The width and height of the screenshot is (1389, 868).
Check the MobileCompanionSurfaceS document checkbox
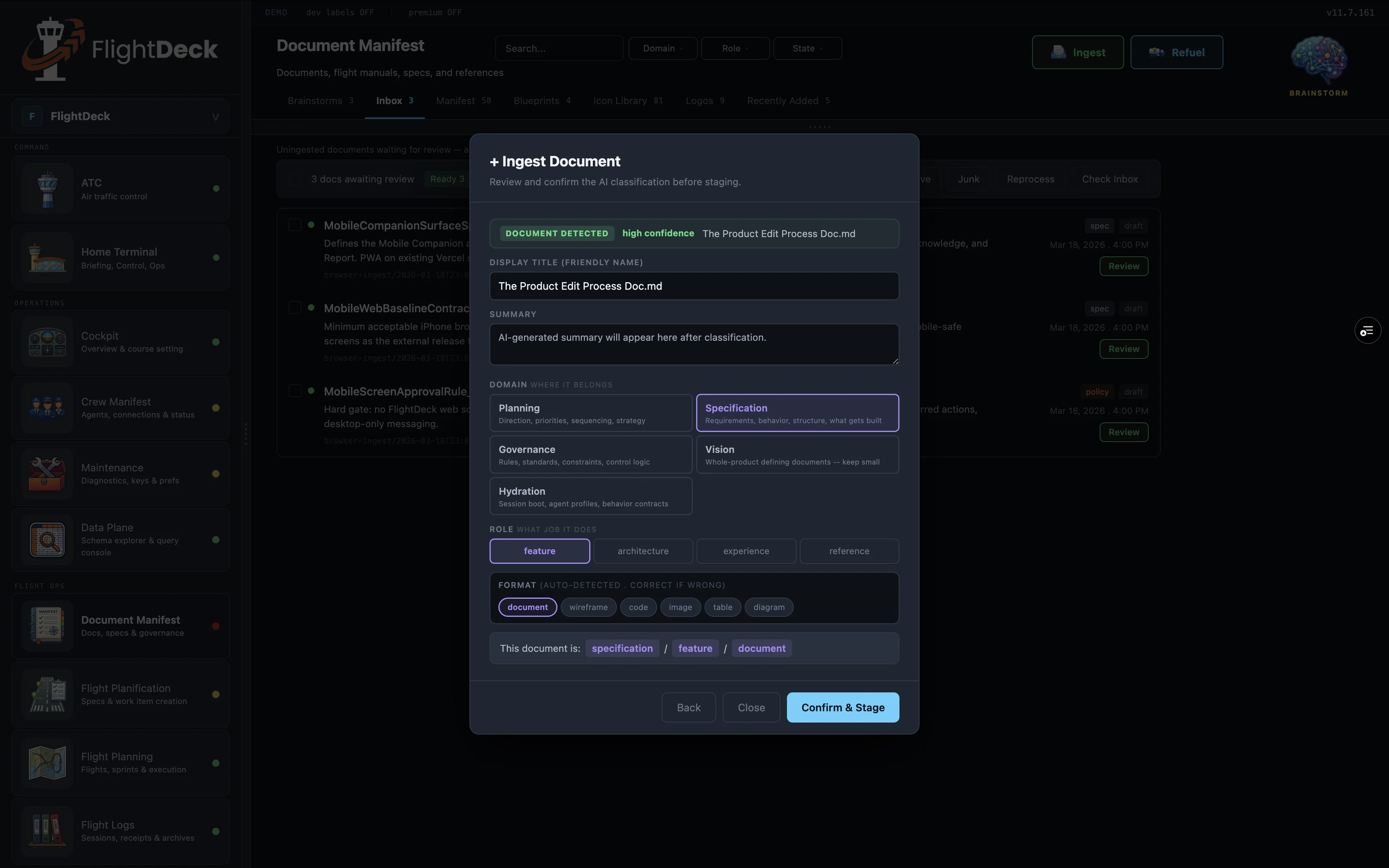295,225
